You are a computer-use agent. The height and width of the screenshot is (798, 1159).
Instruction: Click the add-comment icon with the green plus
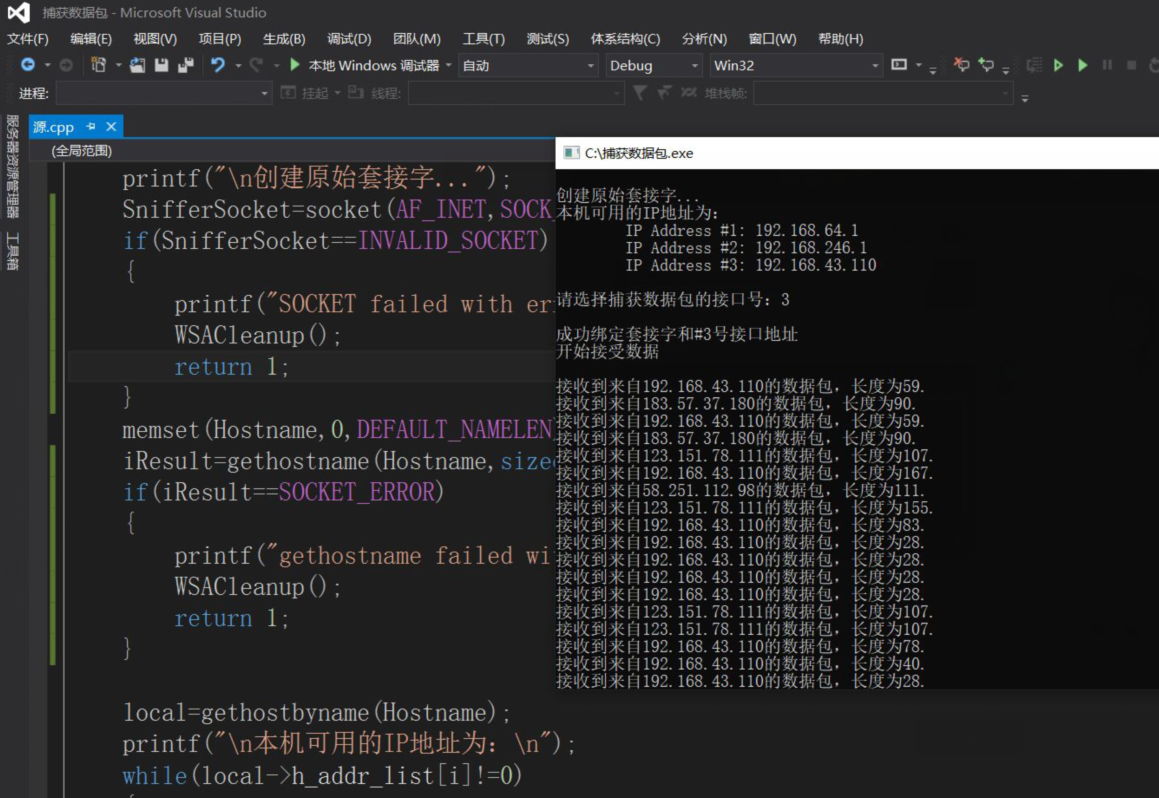(x=986, y=65)
